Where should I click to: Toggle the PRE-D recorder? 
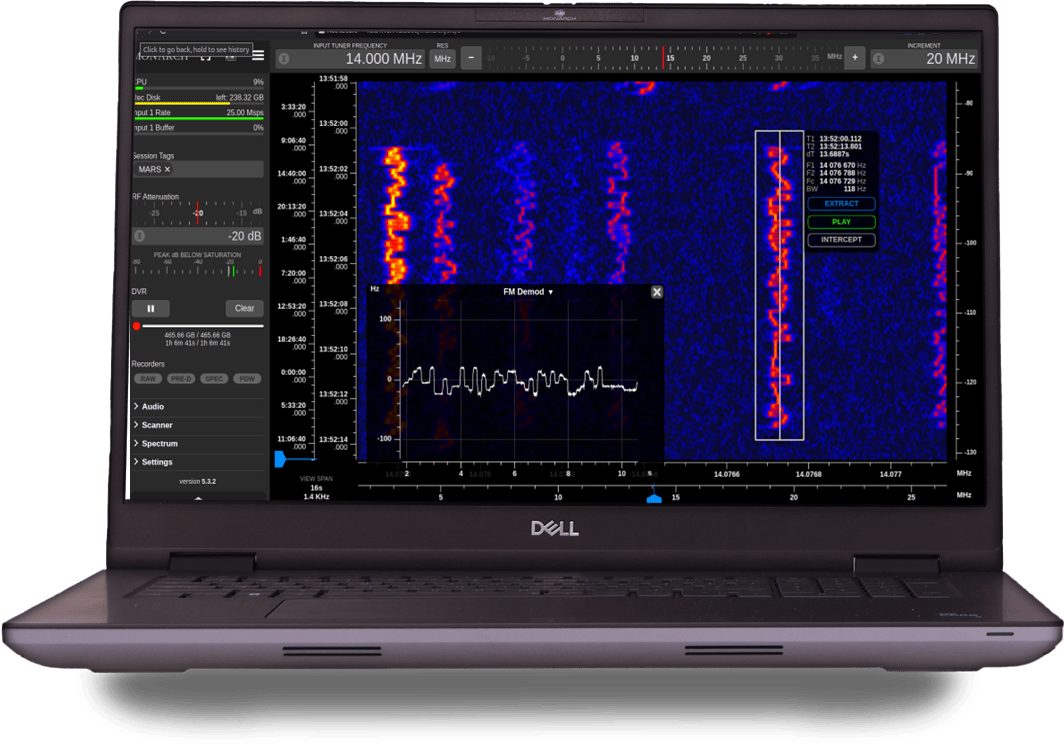tap(181, 379)
